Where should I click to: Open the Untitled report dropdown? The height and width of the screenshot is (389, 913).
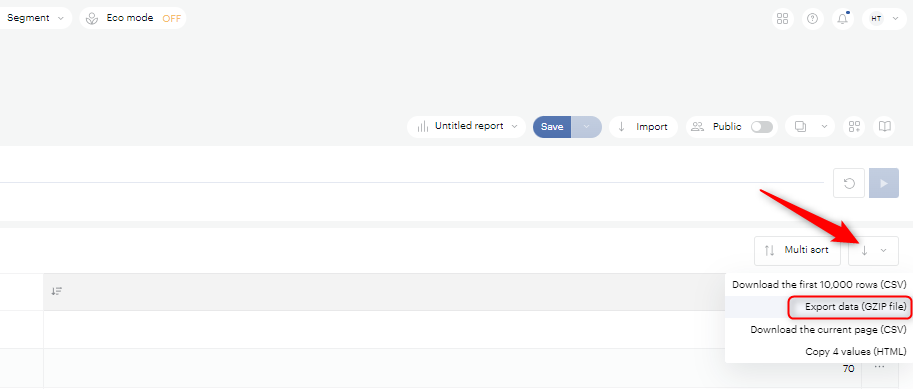466,126
